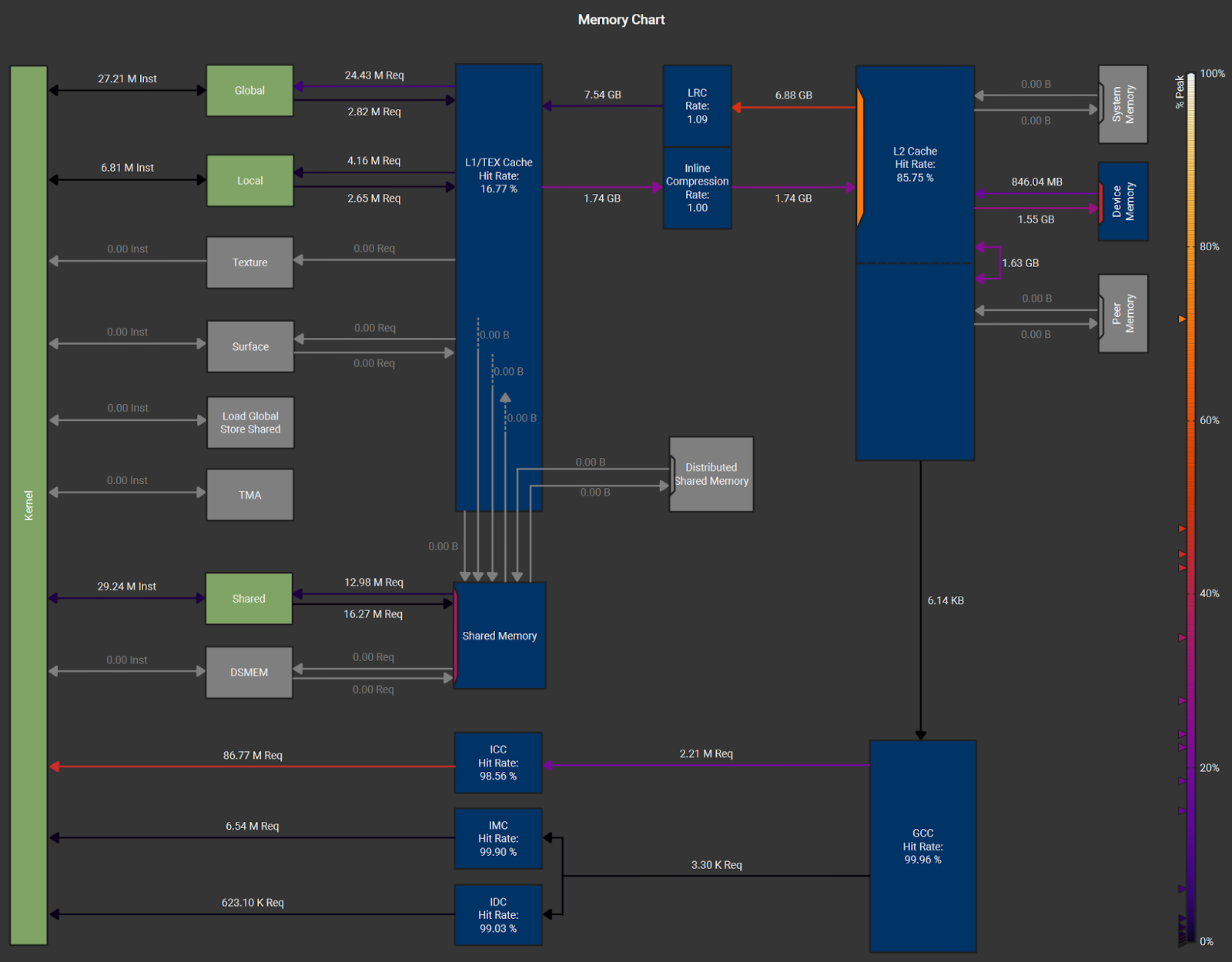
Task: Select the Distributed Shared Memory block
Action: pyautogui.click(x=711, y=474)
